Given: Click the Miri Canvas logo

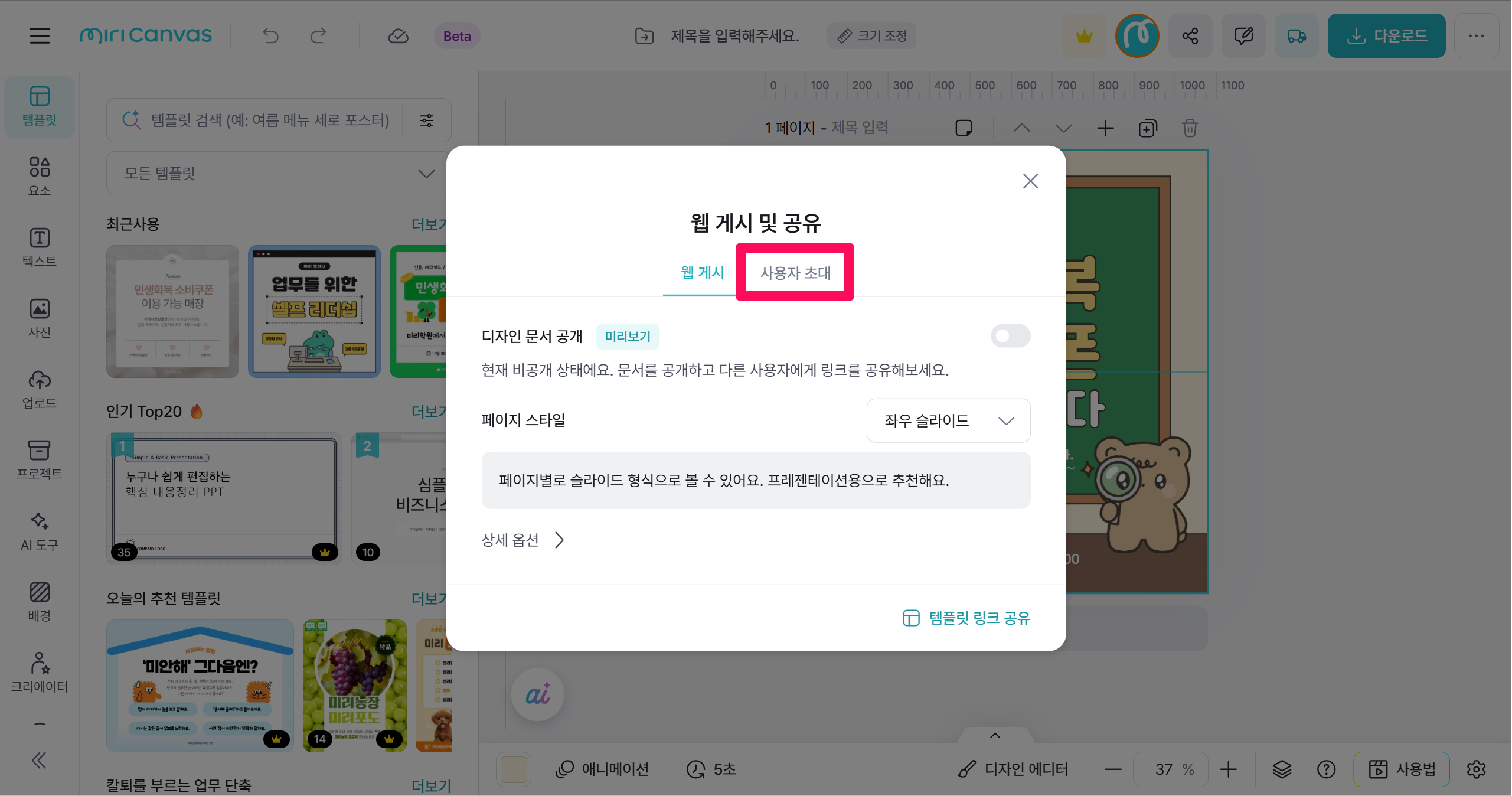Looking at the screenshot, I should 146,35.
